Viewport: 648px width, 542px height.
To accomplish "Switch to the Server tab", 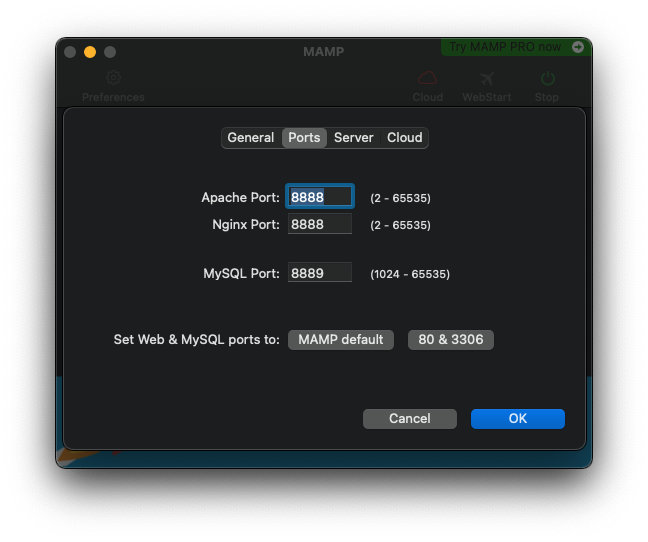I will coord(353,138).
